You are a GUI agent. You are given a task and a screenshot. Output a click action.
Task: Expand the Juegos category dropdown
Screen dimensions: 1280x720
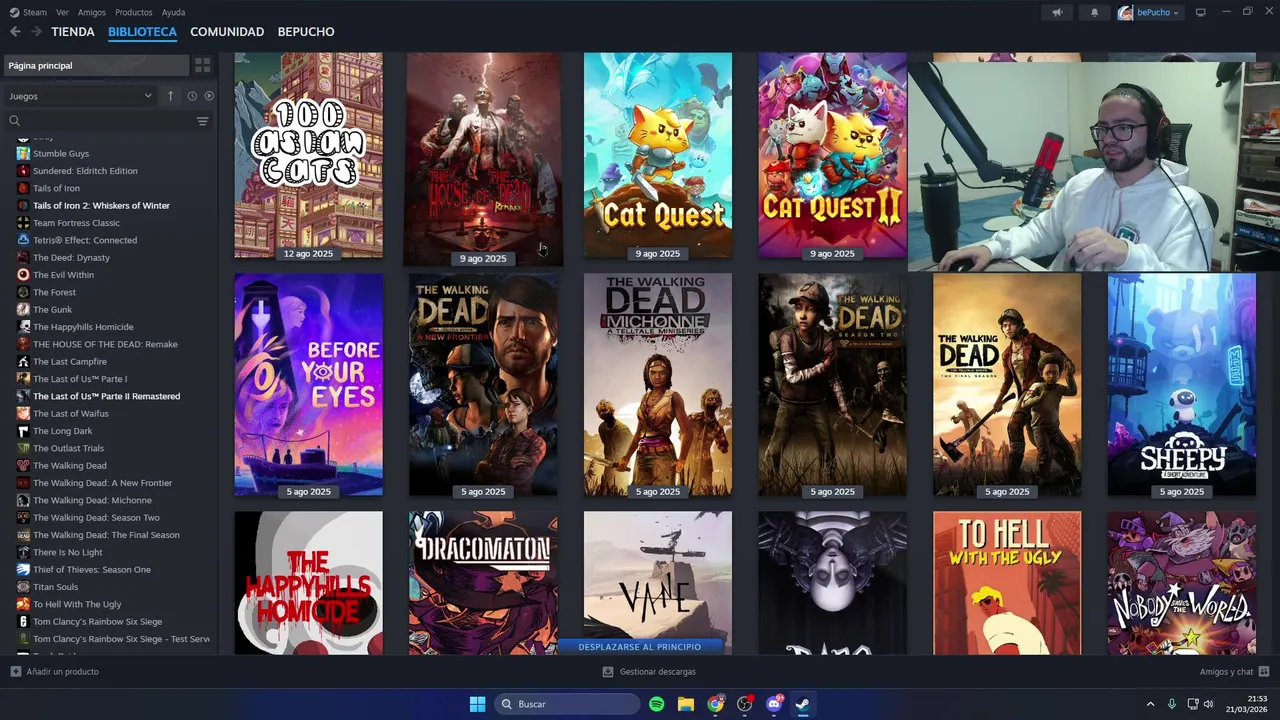tap(80, 96)
